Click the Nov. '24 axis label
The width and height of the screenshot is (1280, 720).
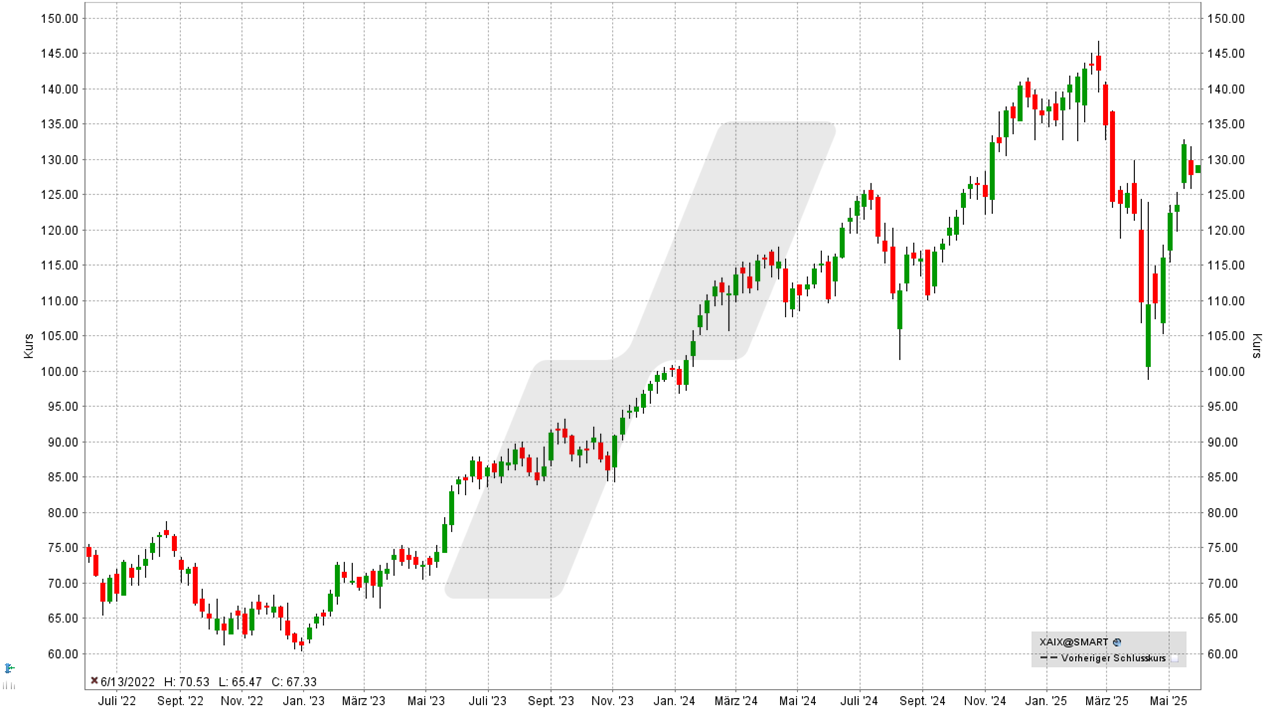985,702
